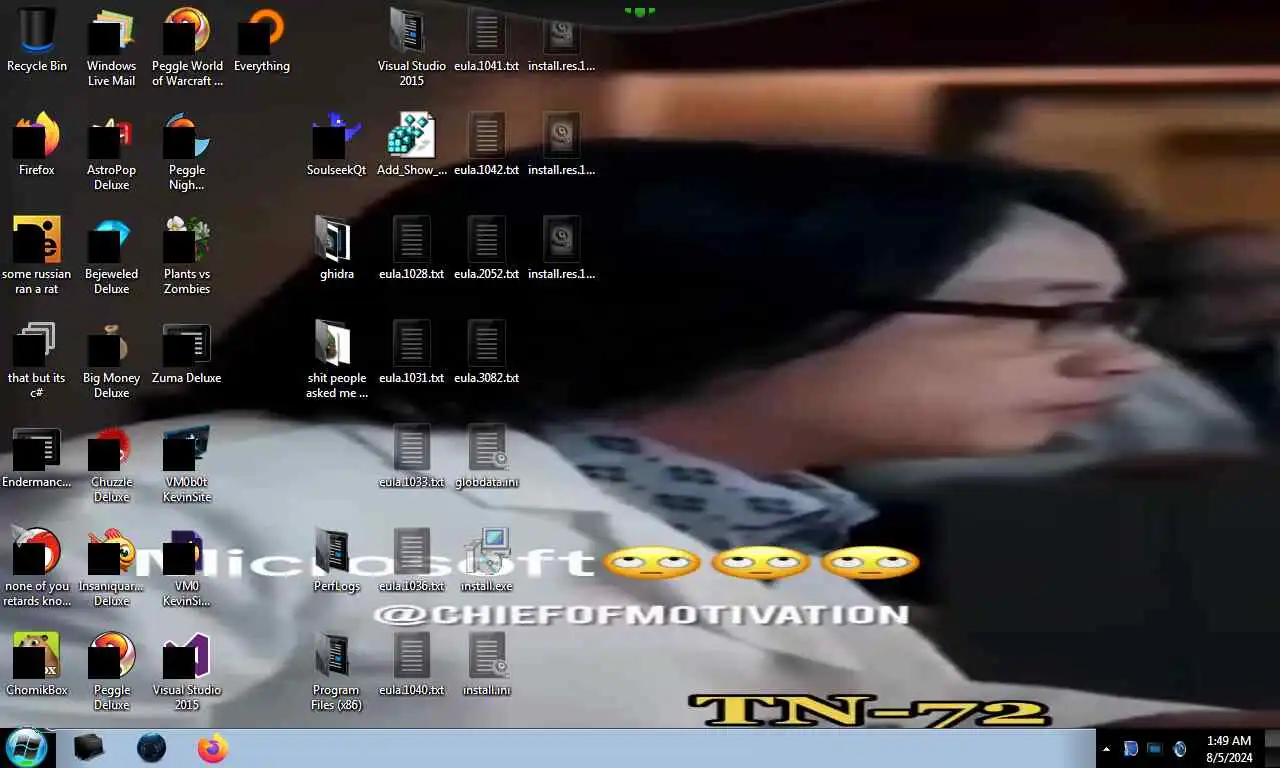
Task: Launch Firefox from the taskbar
Action: [213, 748]
